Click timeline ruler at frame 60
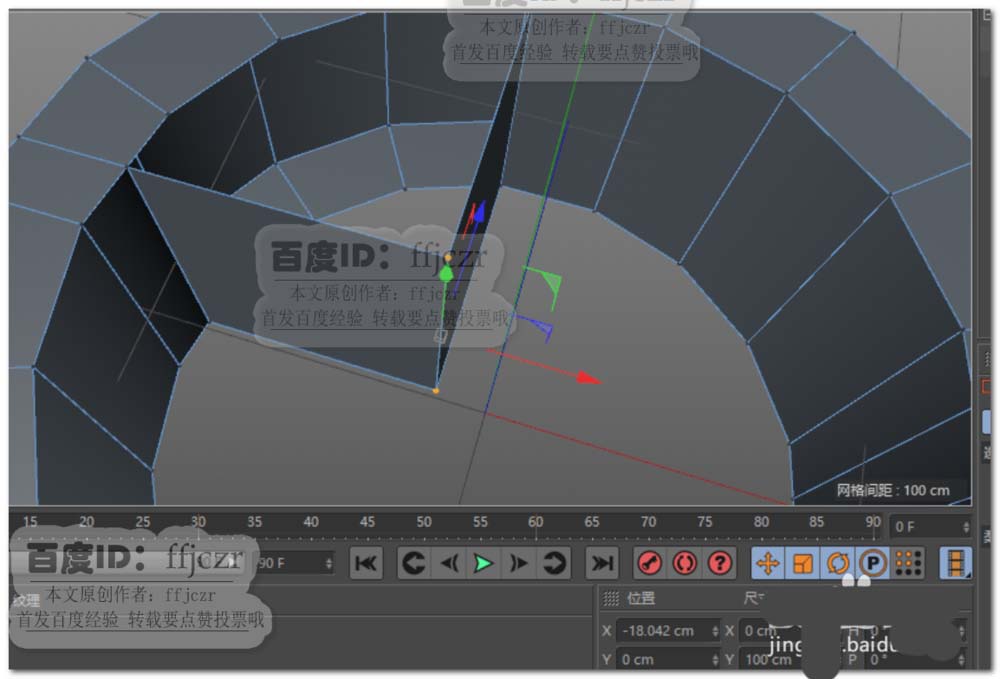This screenshot has width=1000, height=679. point(536,522)
